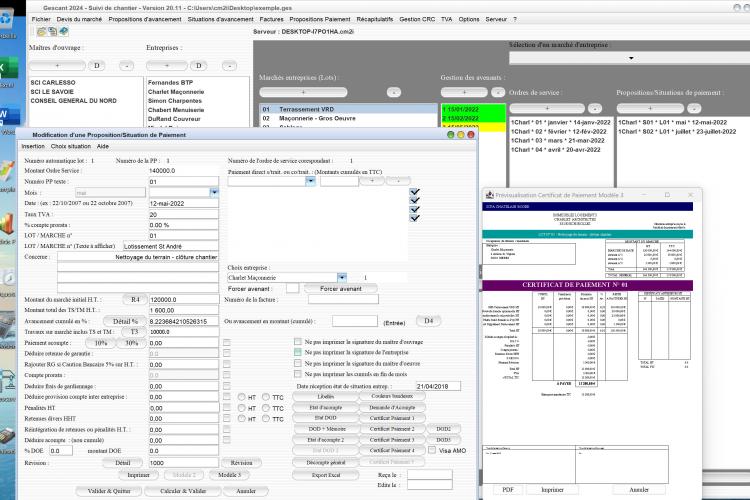750x500 pixels.
Task: Click the Taux TVA field showing 20
Action: [x=184, y=214]
